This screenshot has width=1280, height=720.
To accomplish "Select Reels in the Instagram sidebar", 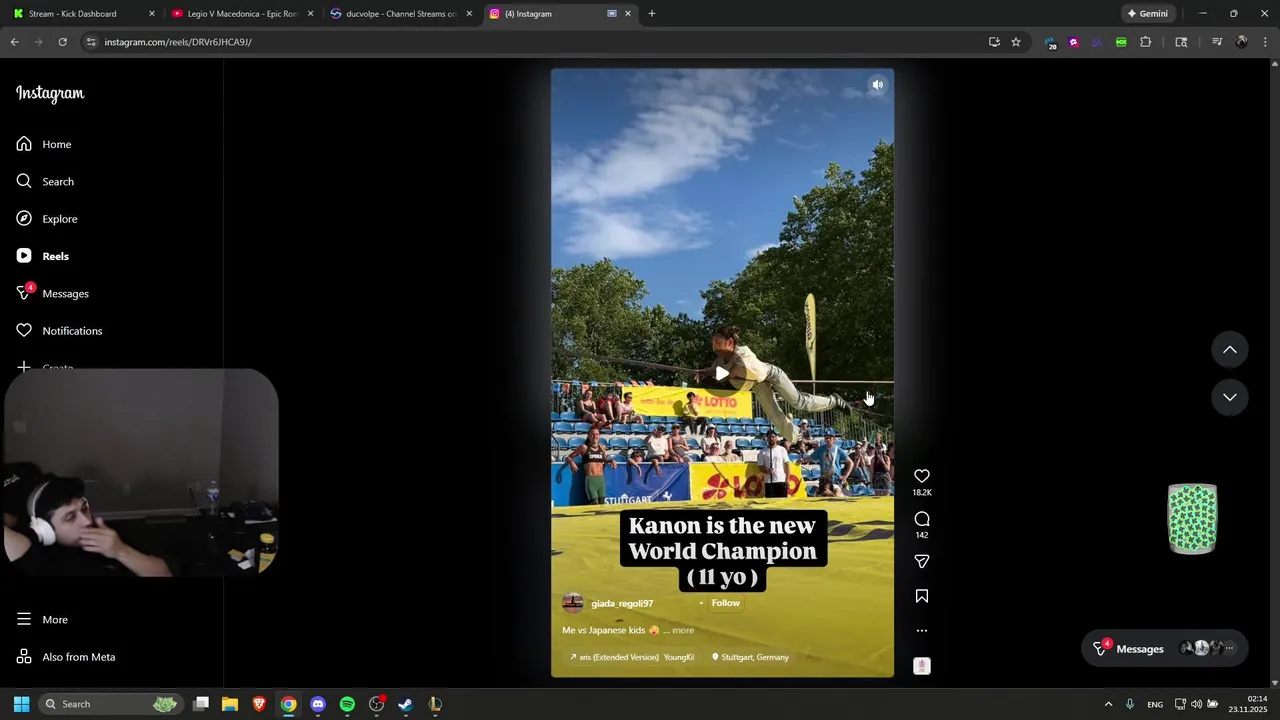I will [x=43, y=256].
